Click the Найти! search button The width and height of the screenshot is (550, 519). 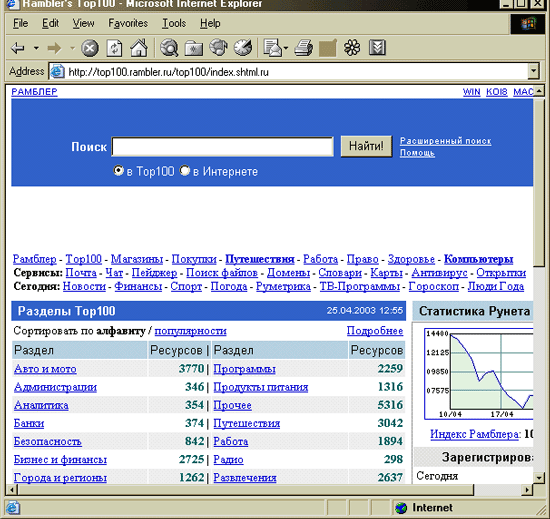[x=366, y=146]
